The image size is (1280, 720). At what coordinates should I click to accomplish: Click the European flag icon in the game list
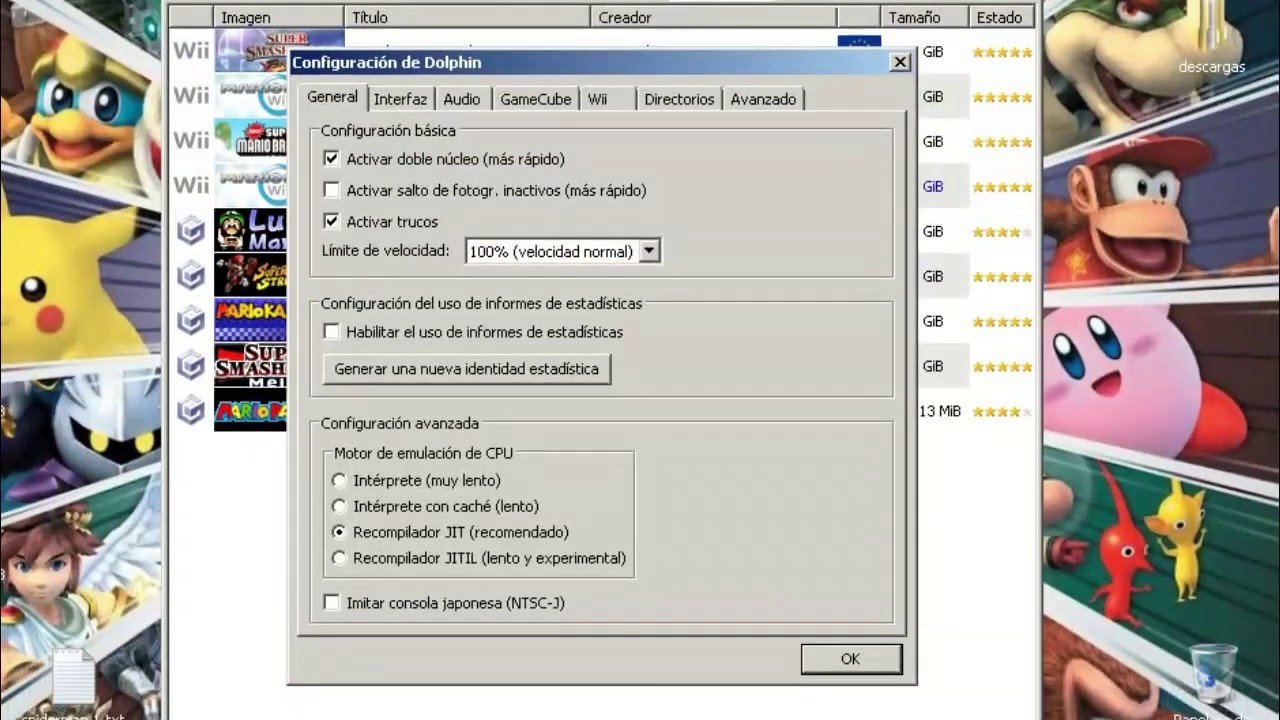pyautogui.click(x=859, y=43)
